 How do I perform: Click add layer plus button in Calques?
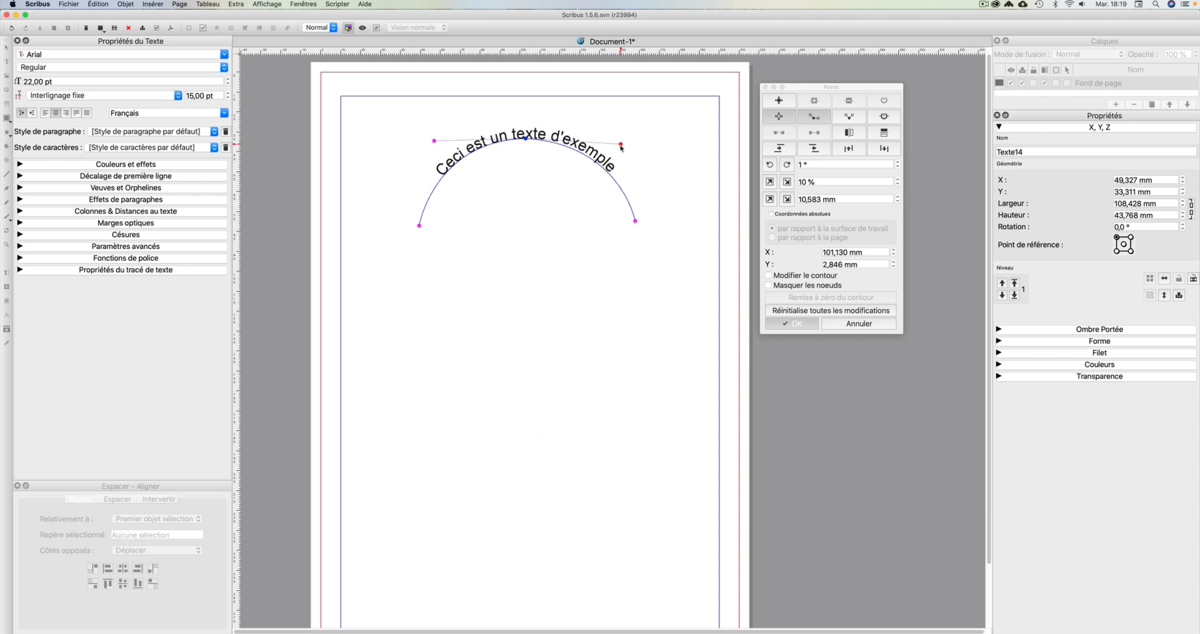(x=1116, y=104)
